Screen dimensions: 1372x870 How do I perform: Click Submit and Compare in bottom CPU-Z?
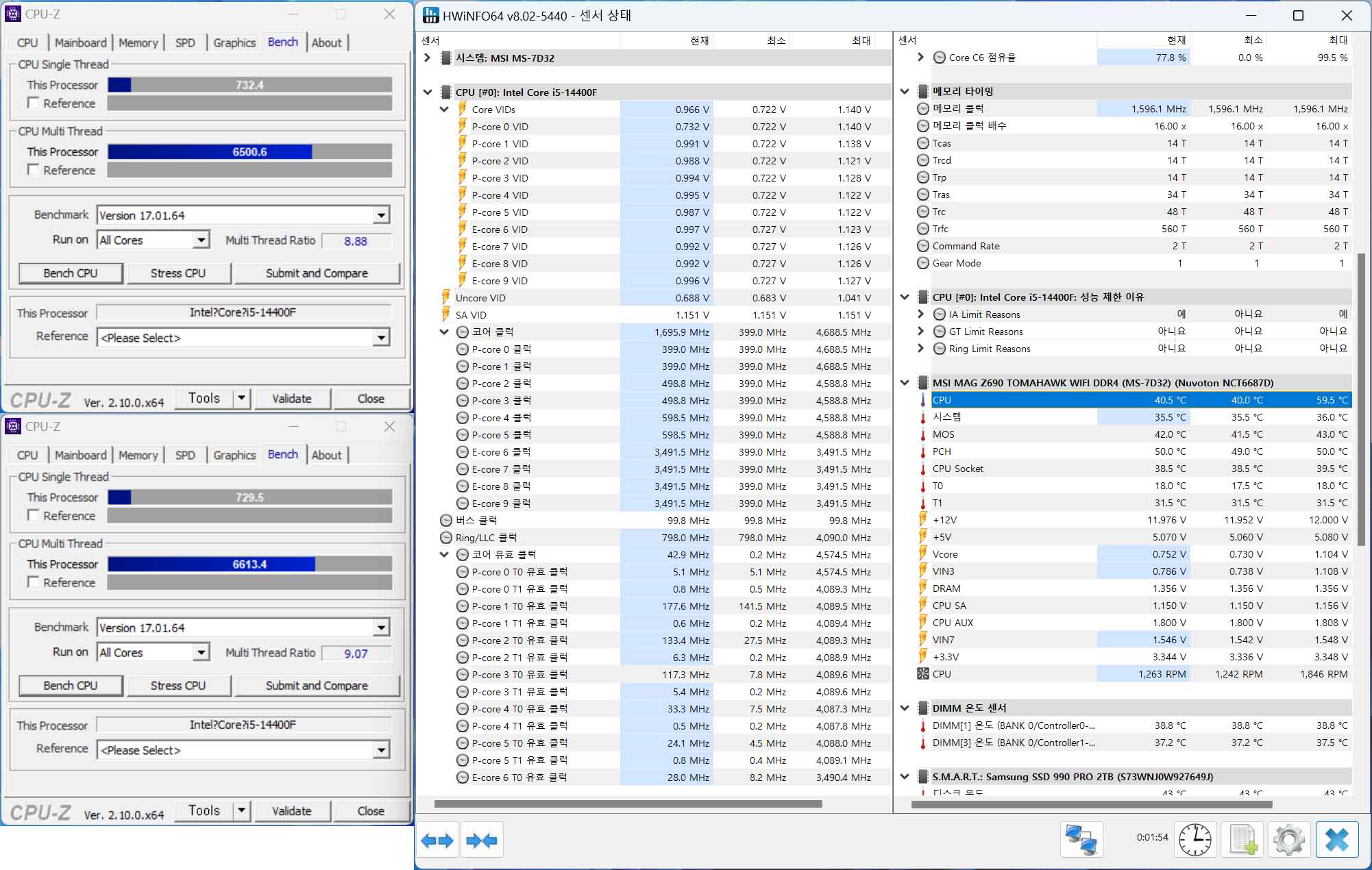[317, 686]
